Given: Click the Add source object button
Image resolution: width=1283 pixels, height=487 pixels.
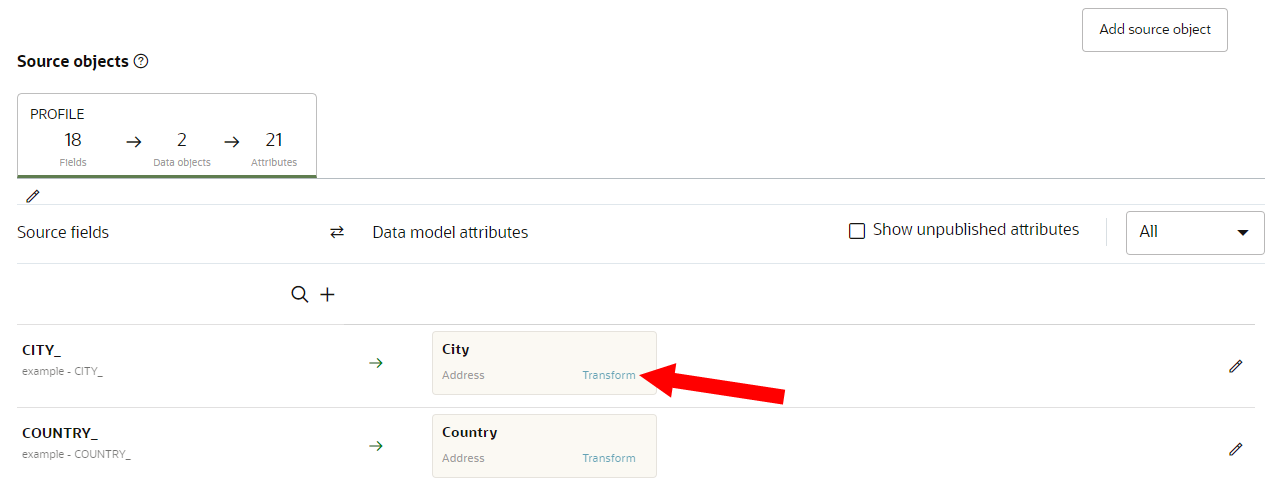Looking at the screenshot, I should [x=1154, y=30].
